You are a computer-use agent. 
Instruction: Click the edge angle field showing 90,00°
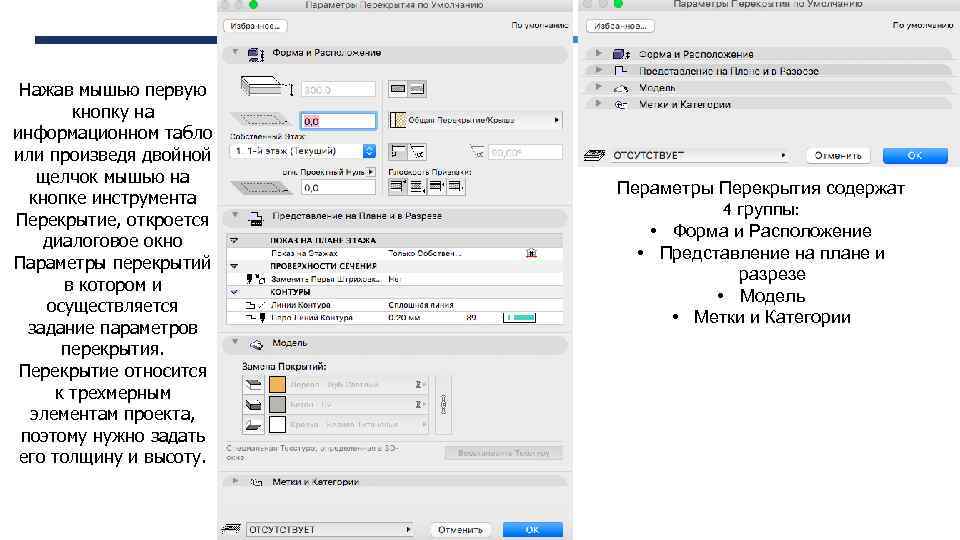click(525, 152)
